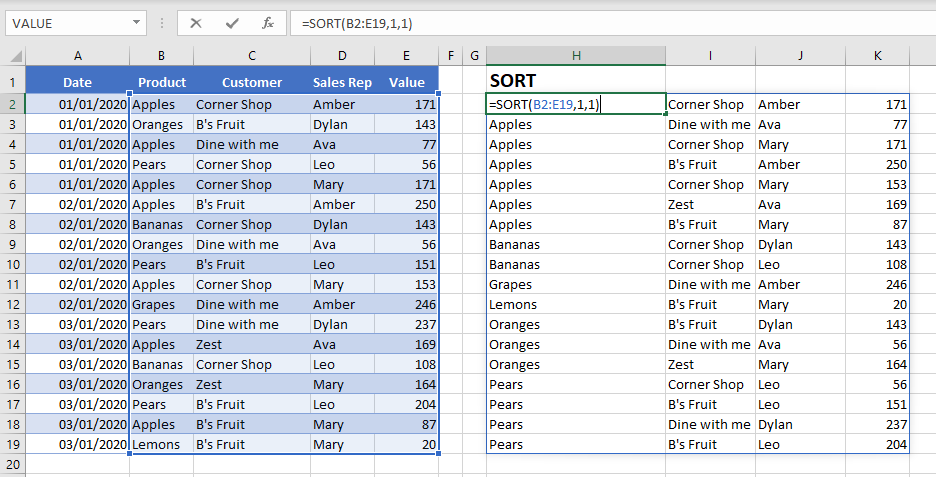This screenshot has height=477, width=936.
Task: Select column C header
Action: coord(252,56)
